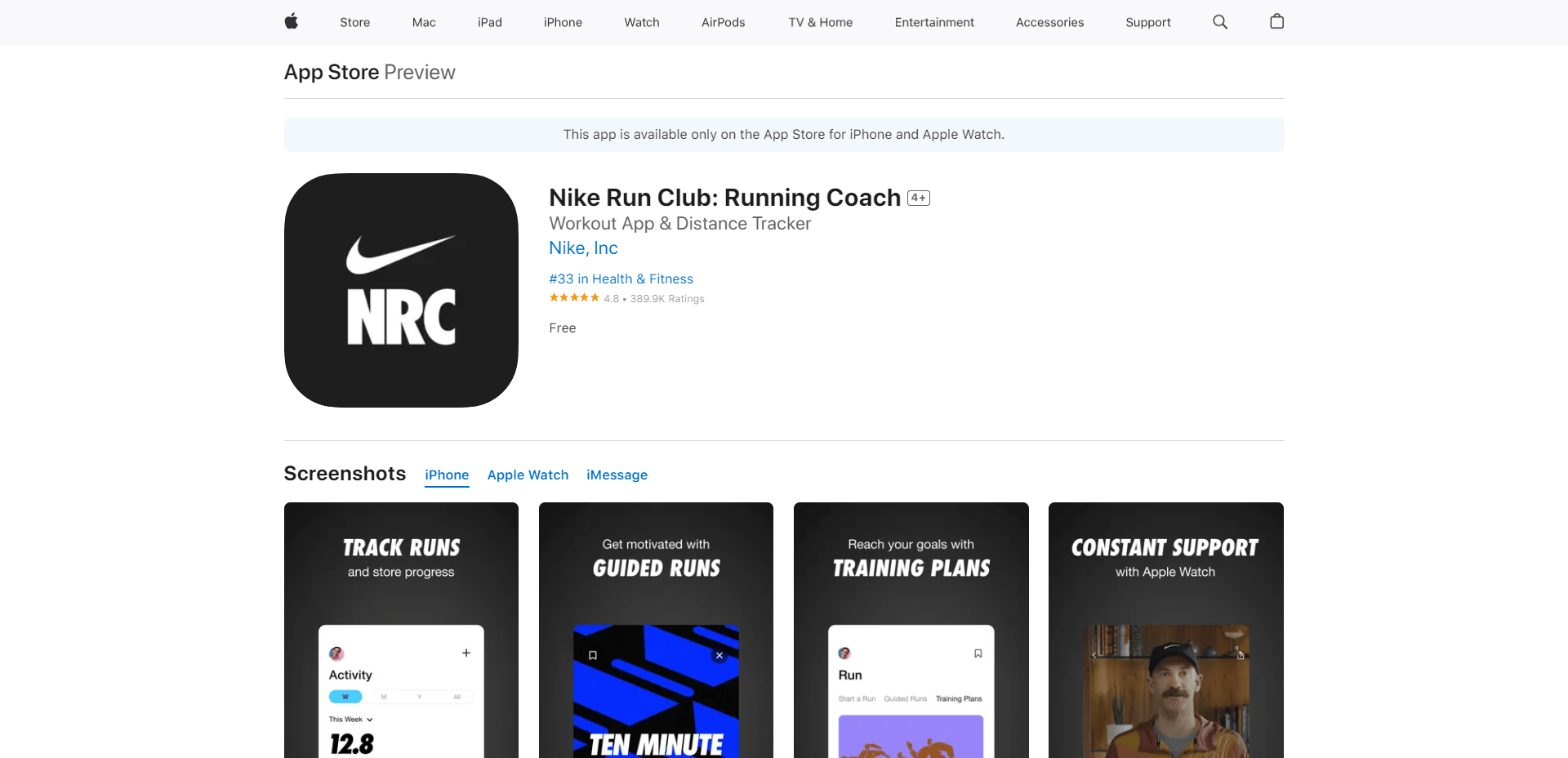Image resolution: width=1568 pixels, height=758 pixels.
Task: Select the W toggle in Activity screenshot
Action: click(345, 697)
